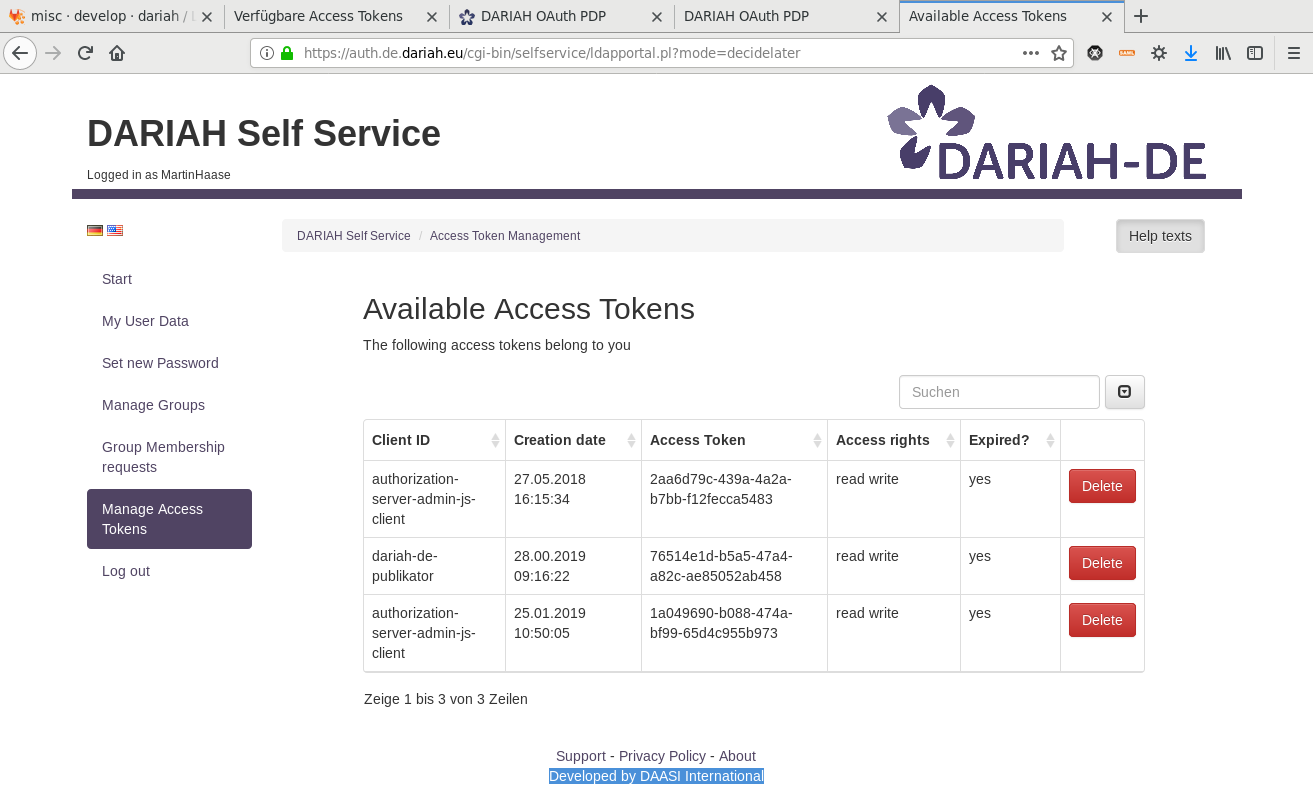Switch language to German flag
Image resolution: width=1313 pixels, height=805 pixels.
[x=95, y=230]
